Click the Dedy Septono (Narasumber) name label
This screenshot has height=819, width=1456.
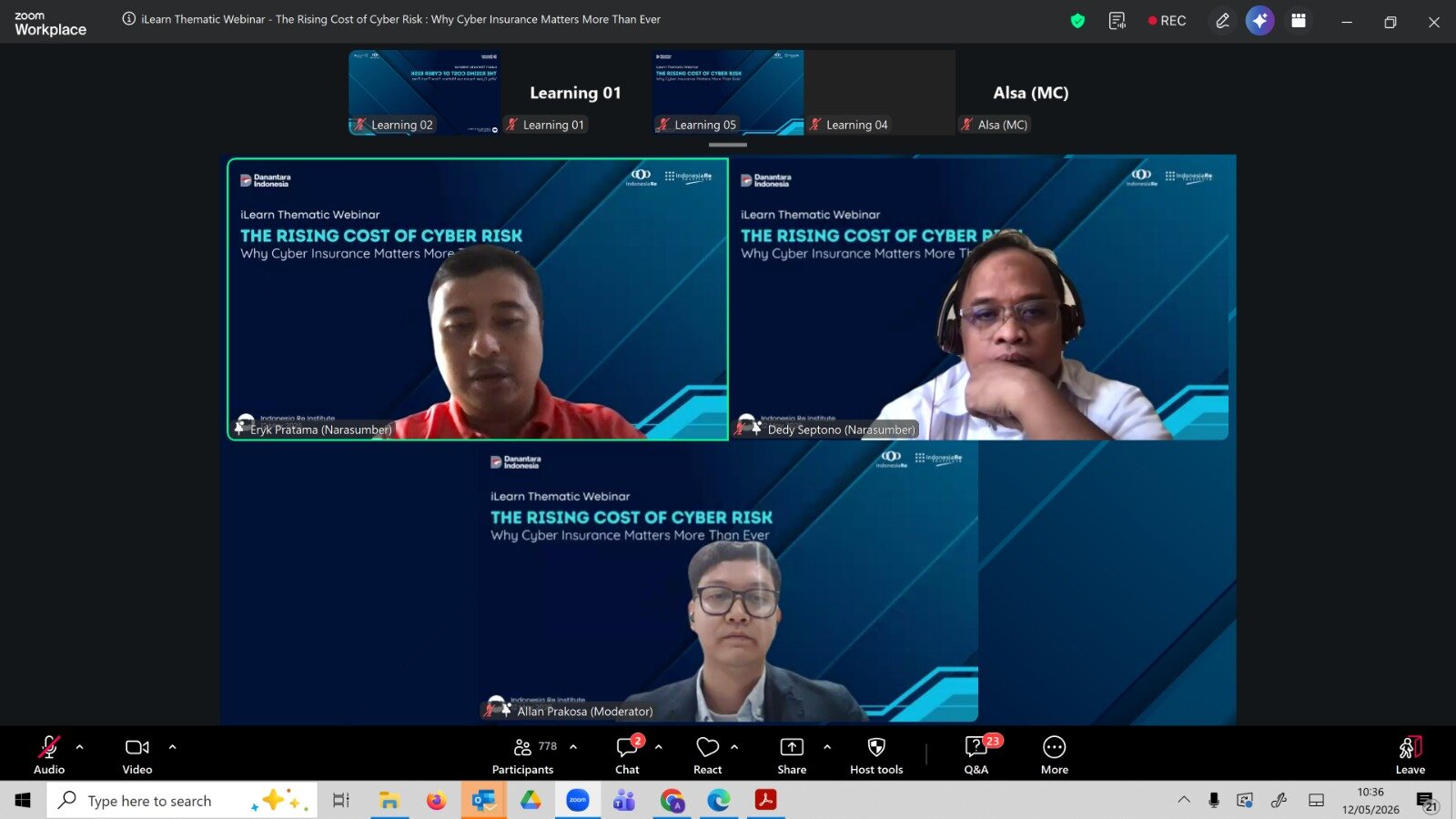(x=842, y=430)
